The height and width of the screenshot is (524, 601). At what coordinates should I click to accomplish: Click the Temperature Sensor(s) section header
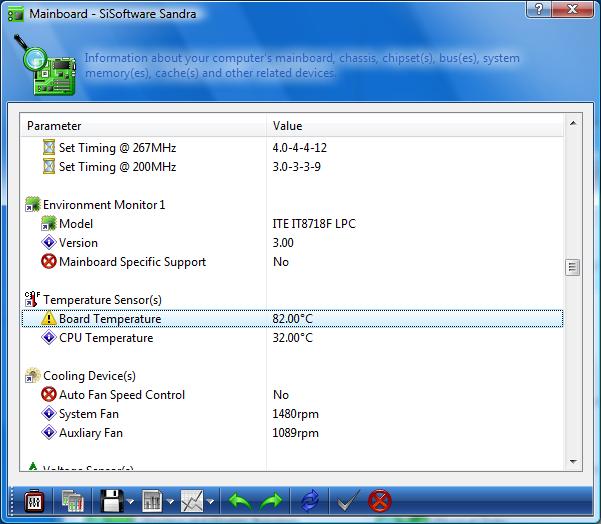[x=102, y=299]
